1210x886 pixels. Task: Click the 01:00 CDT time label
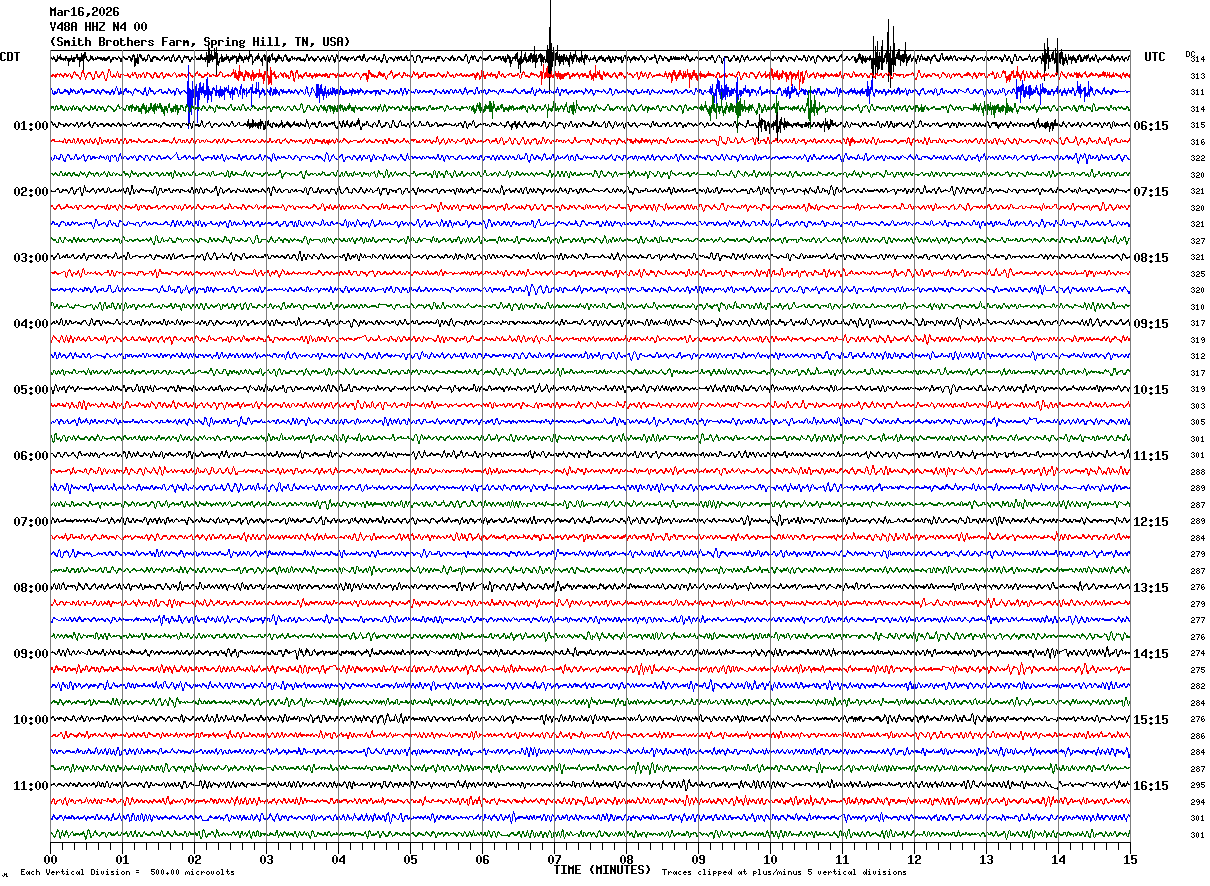pyautogui.click(x=31, y=126)
